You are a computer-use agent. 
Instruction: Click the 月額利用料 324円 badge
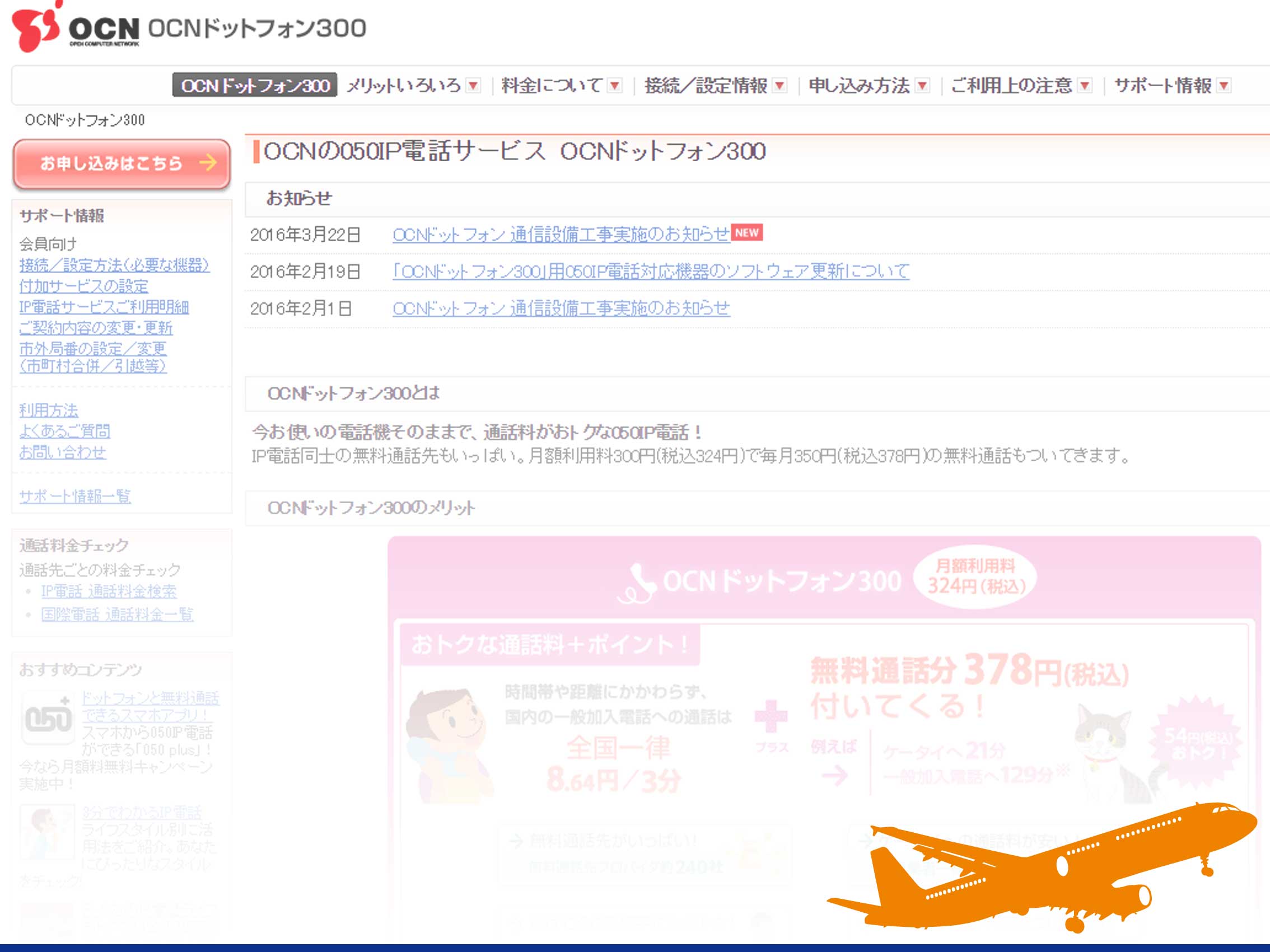click(x=976, y=576)
